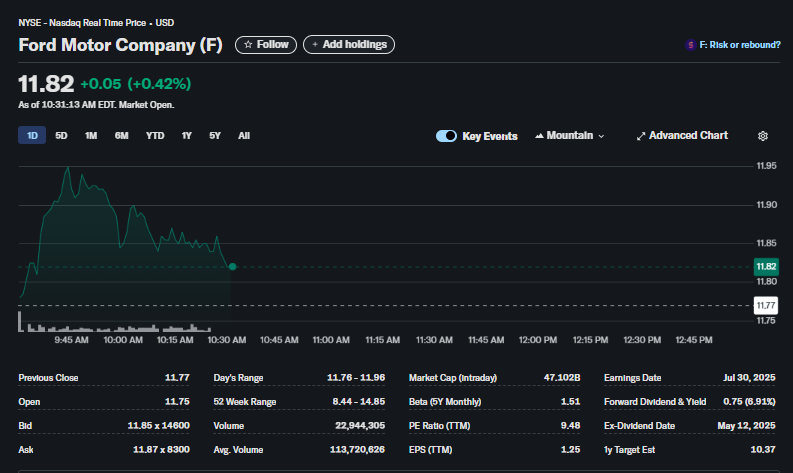Click the 'Market Cap (intraday)' label
Screen dimensions: 793x473
click(x=453, y=377)
